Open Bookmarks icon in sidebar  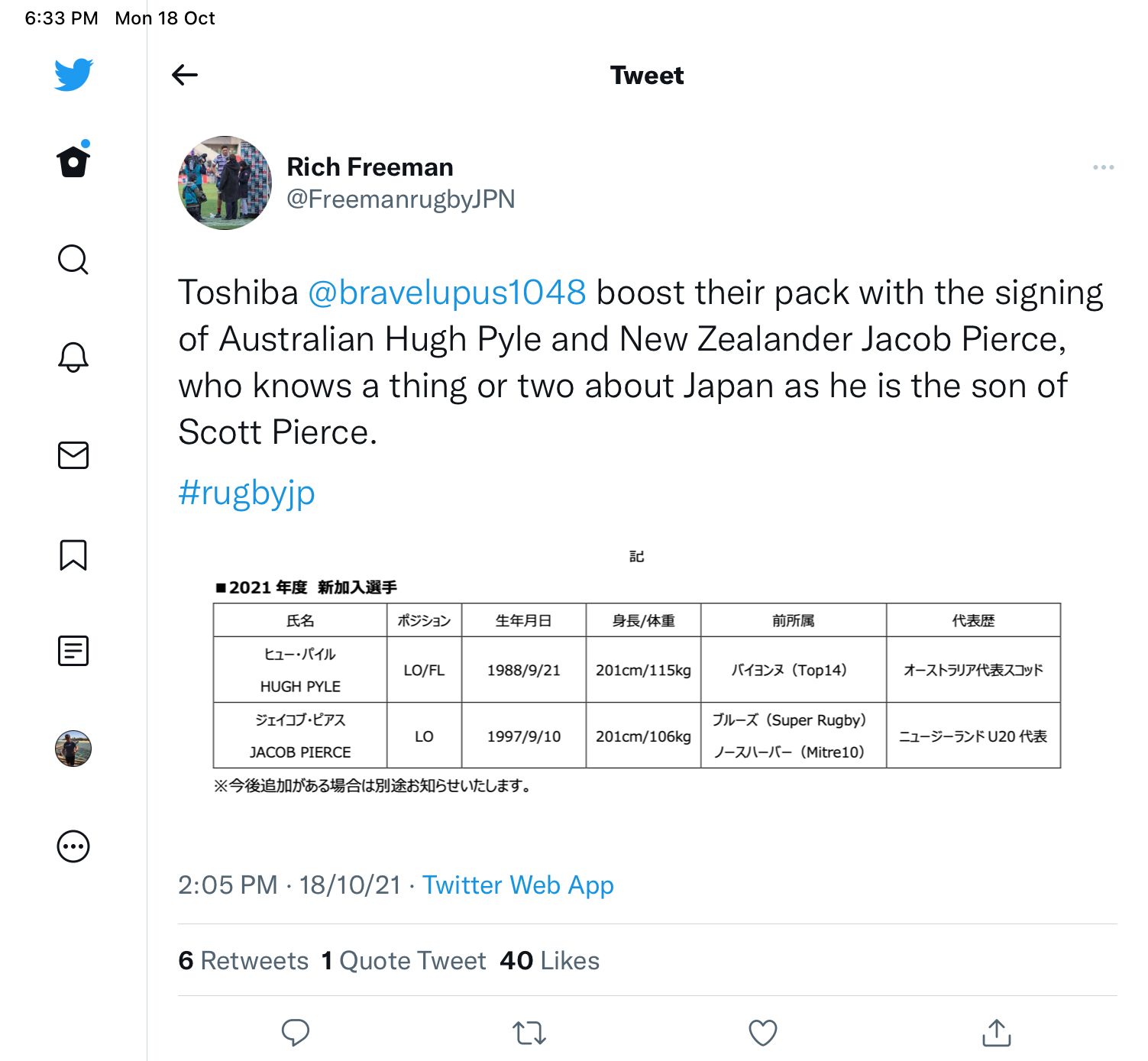point(73,555)
